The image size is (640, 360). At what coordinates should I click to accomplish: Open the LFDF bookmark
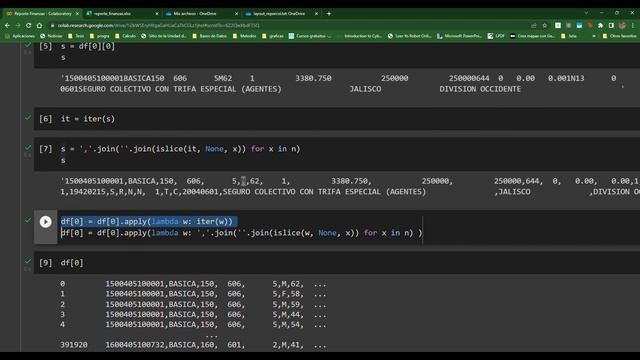pos(496,36)
